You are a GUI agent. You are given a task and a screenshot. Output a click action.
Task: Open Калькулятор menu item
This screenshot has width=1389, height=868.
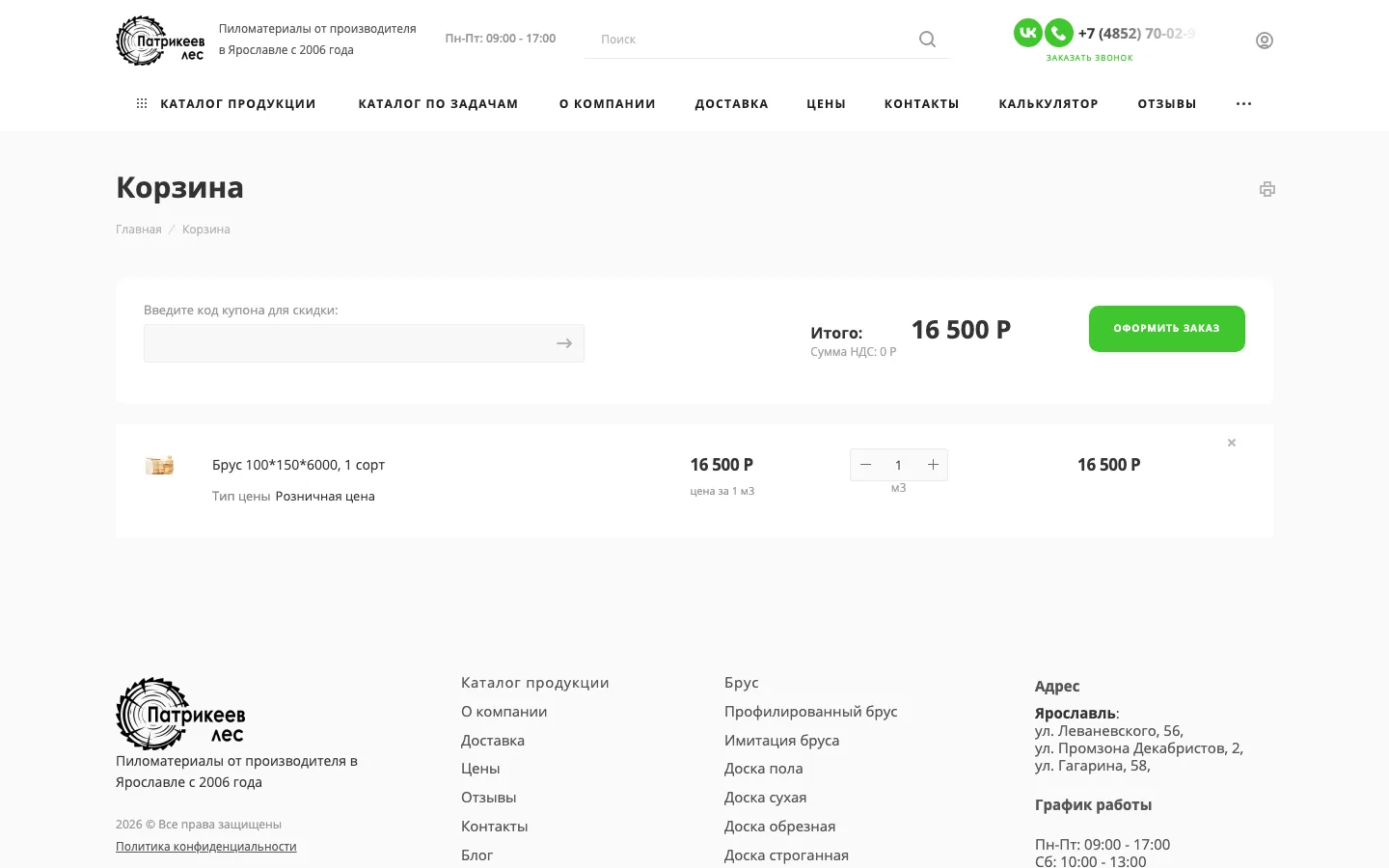pyautogui.click(x=1049, y=104)
